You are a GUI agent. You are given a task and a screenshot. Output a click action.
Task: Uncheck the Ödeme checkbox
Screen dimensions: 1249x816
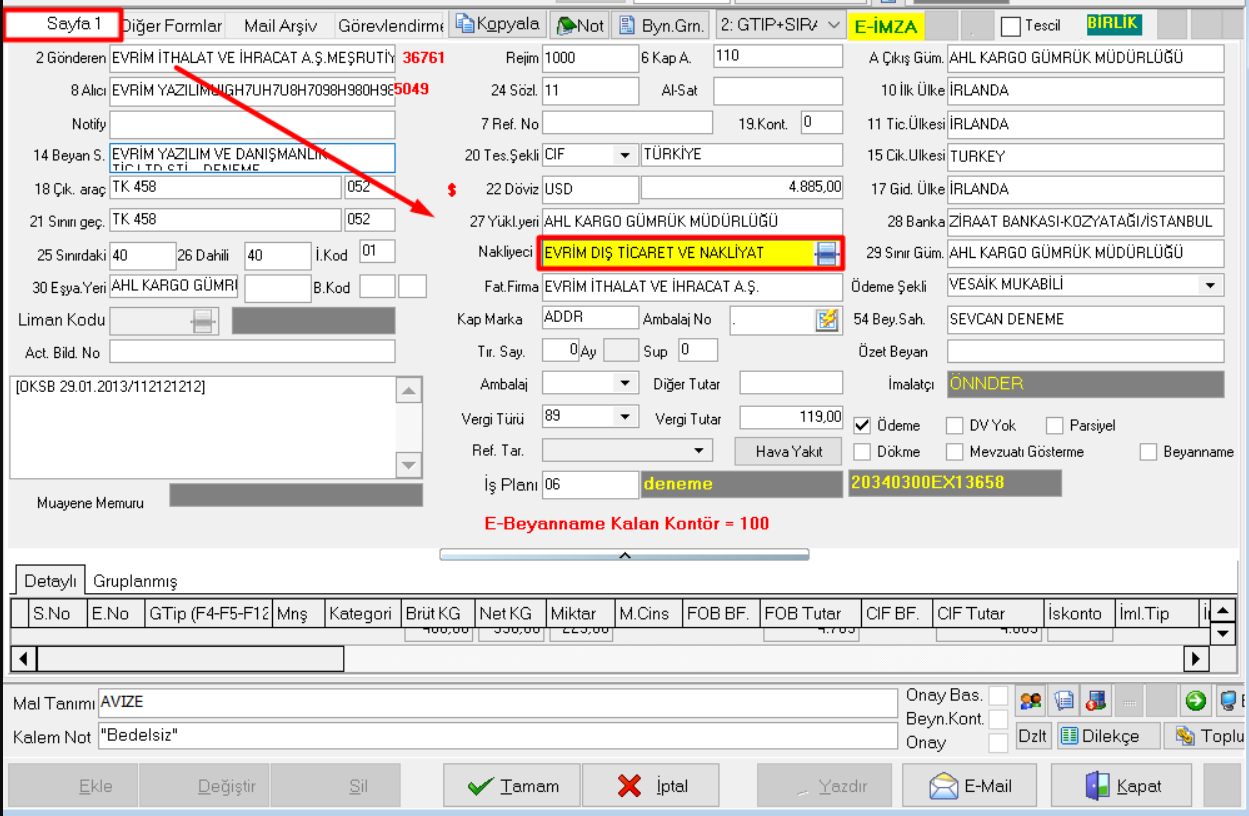tap(862, 425)
